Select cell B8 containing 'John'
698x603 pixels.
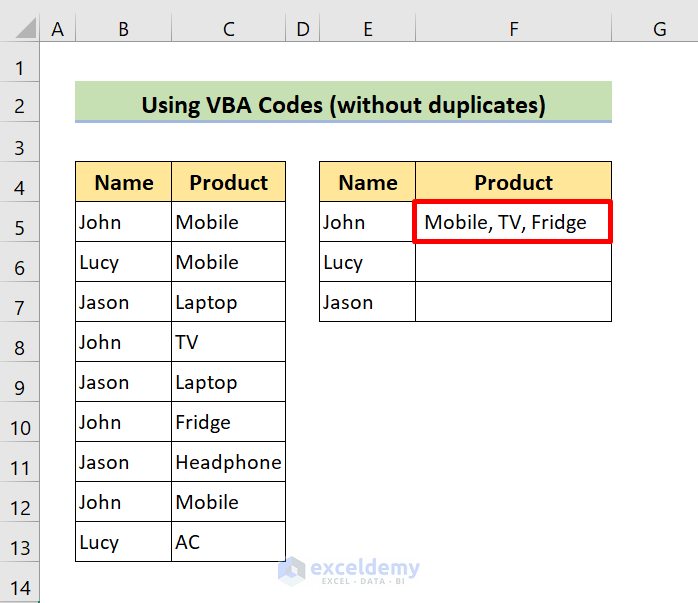123,342
